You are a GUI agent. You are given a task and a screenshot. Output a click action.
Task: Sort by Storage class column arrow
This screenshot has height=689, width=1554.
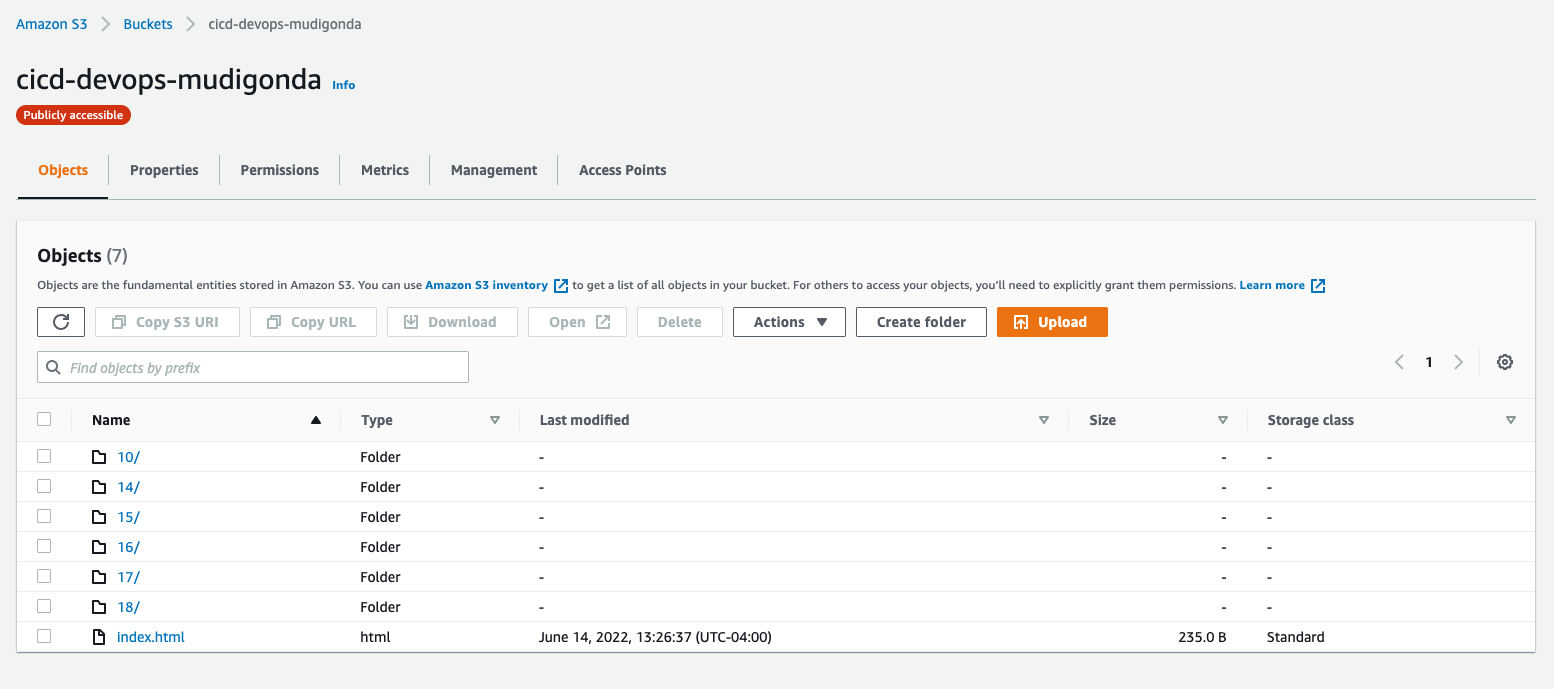point(1511,420)
